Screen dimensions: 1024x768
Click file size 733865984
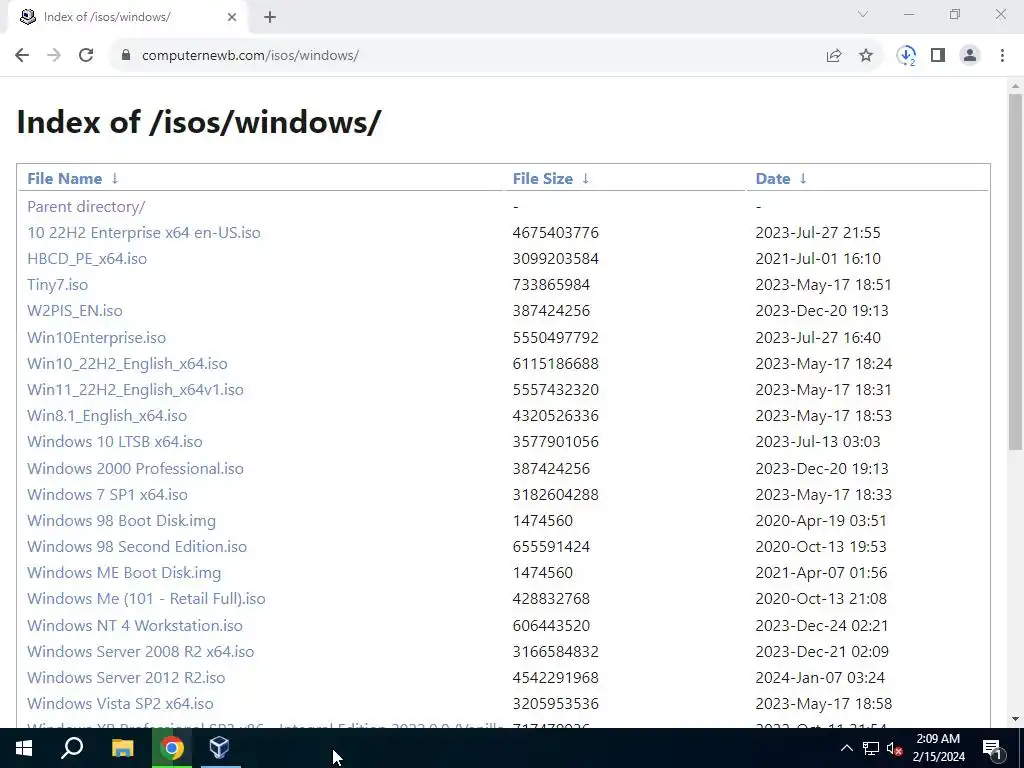551,285
